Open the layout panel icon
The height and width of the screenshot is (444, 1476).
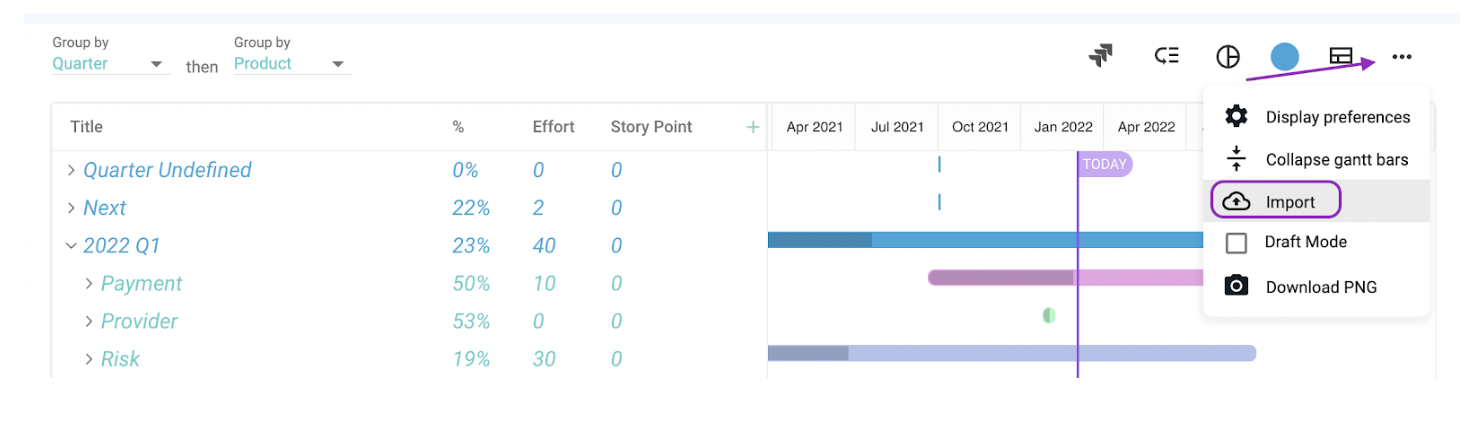coord(1341,57)
